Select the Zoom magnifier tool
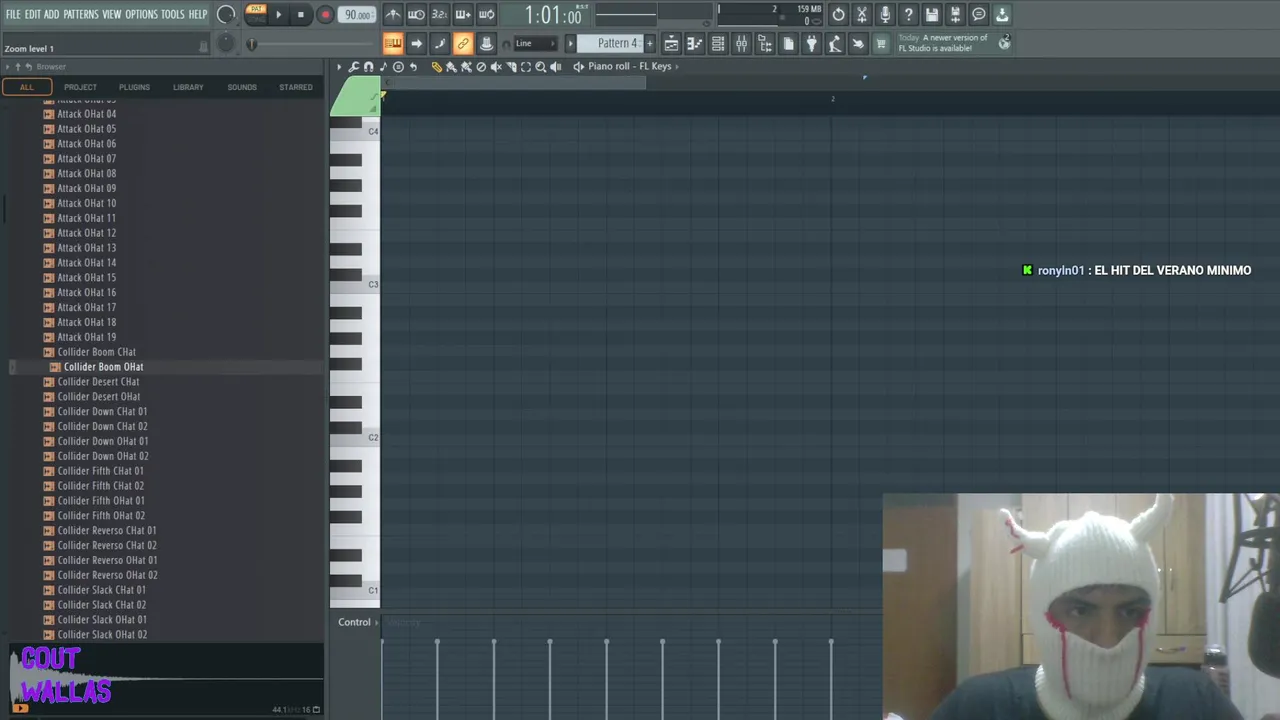Screen dimensions: 1280x720 pos(540,67)
